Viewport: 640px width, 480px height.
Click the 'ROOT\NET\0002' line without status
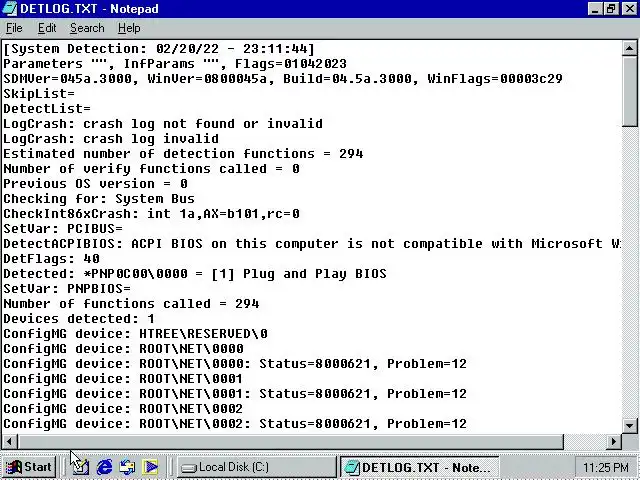[x=123, y=409]
